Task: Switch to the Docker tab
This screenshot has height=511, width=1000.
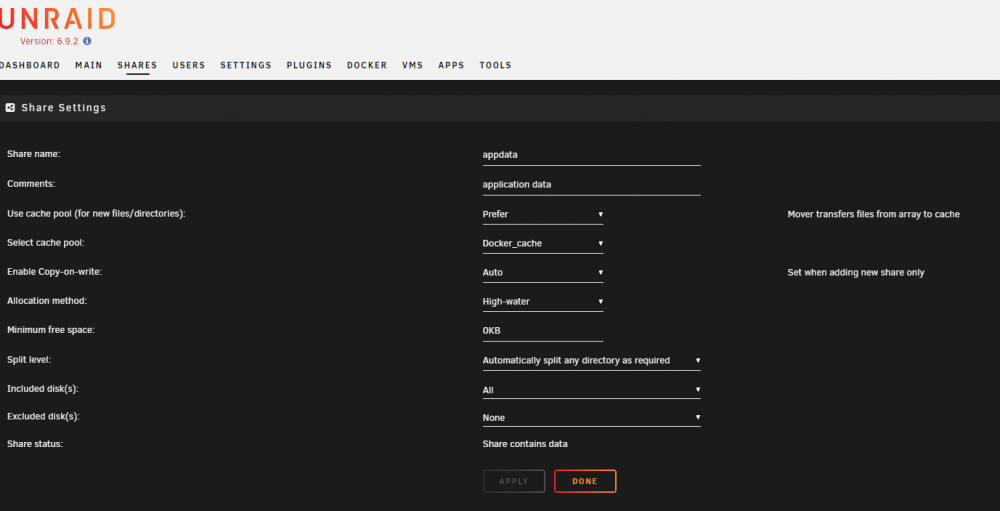Action: coord(367,65)
